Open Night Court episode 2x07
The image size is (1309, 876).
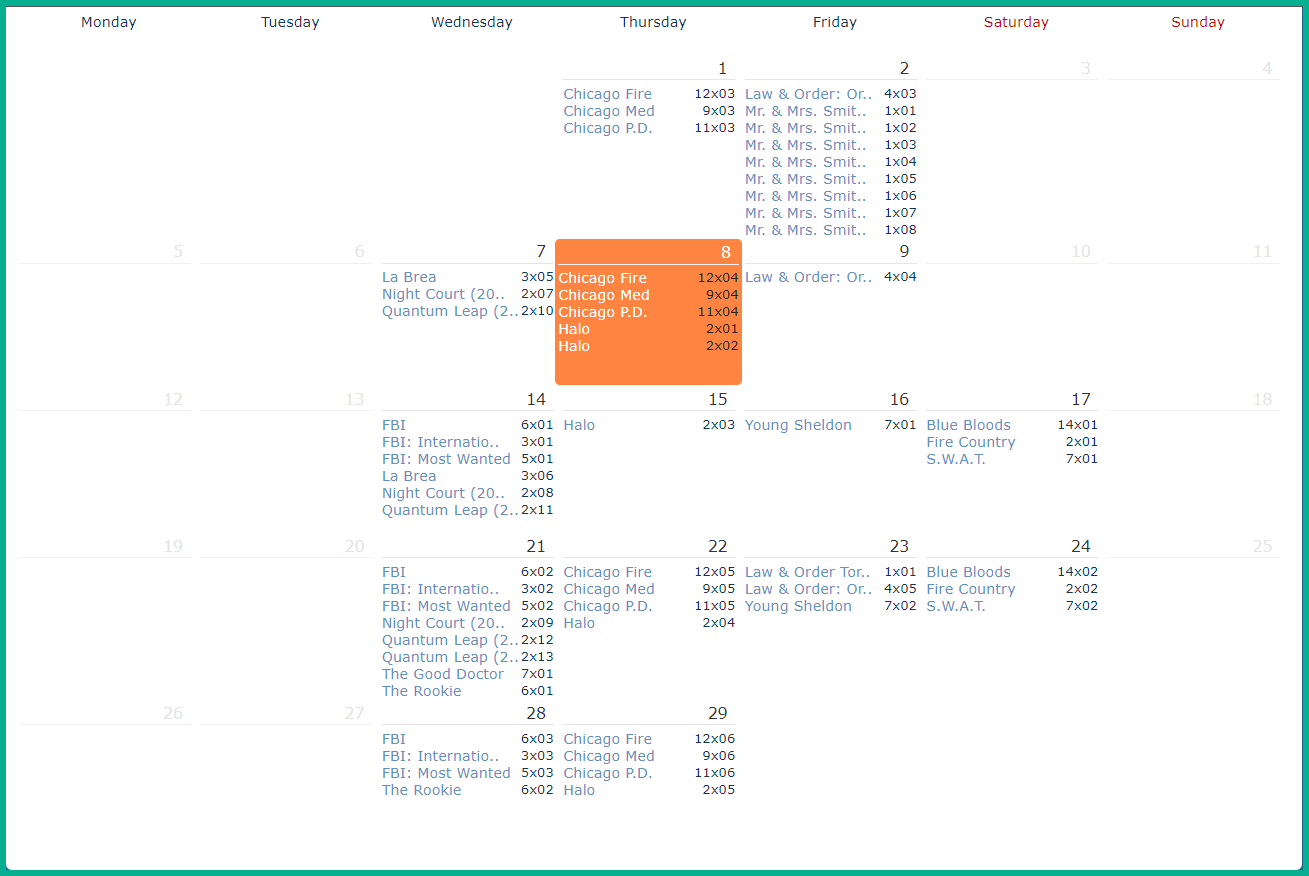point(443,294)
